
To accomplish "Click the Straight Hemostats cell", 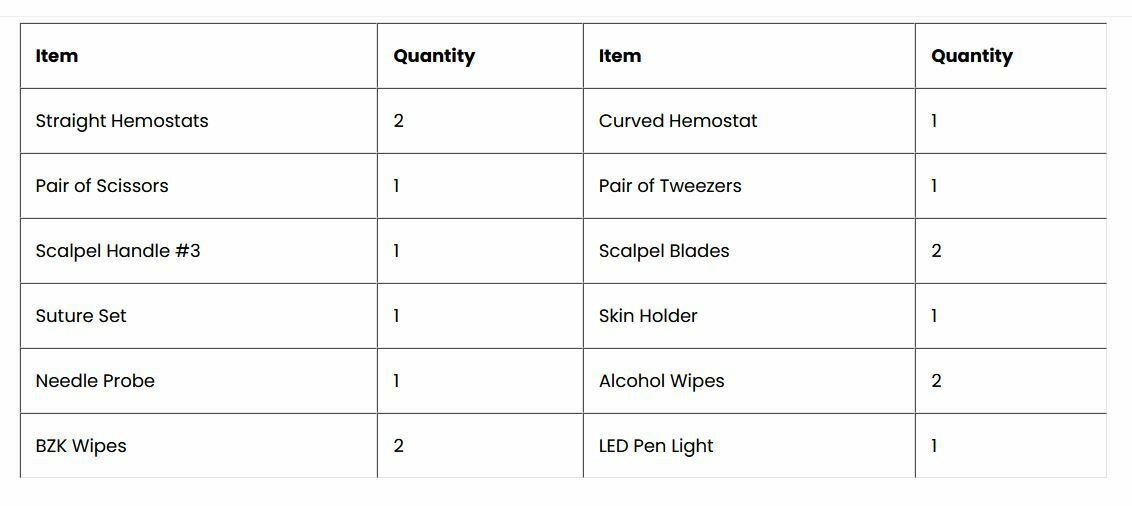I will point(199,121).
